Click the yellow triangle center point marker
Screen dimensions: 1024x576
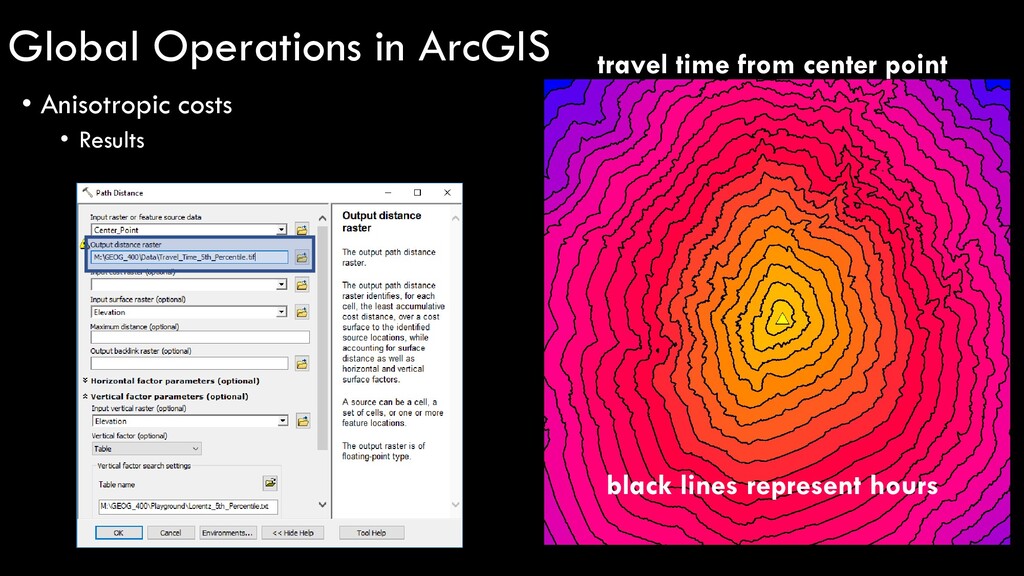coord(782,319)
